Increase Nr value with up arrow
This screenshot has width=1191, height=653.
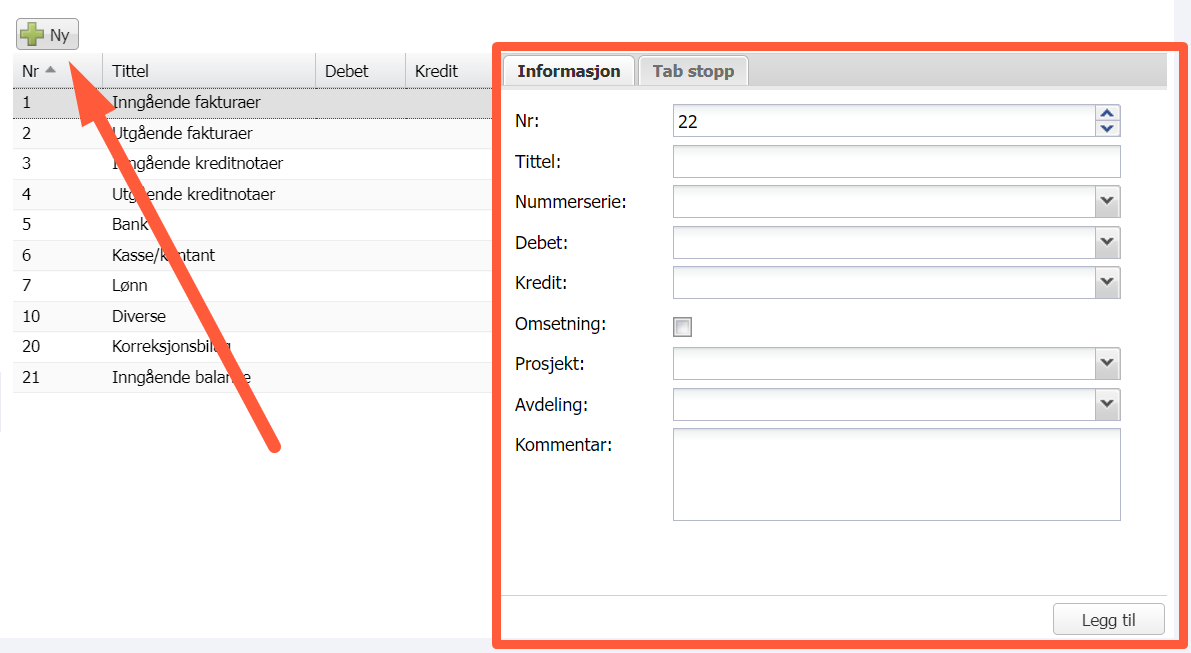[1107, 114]
